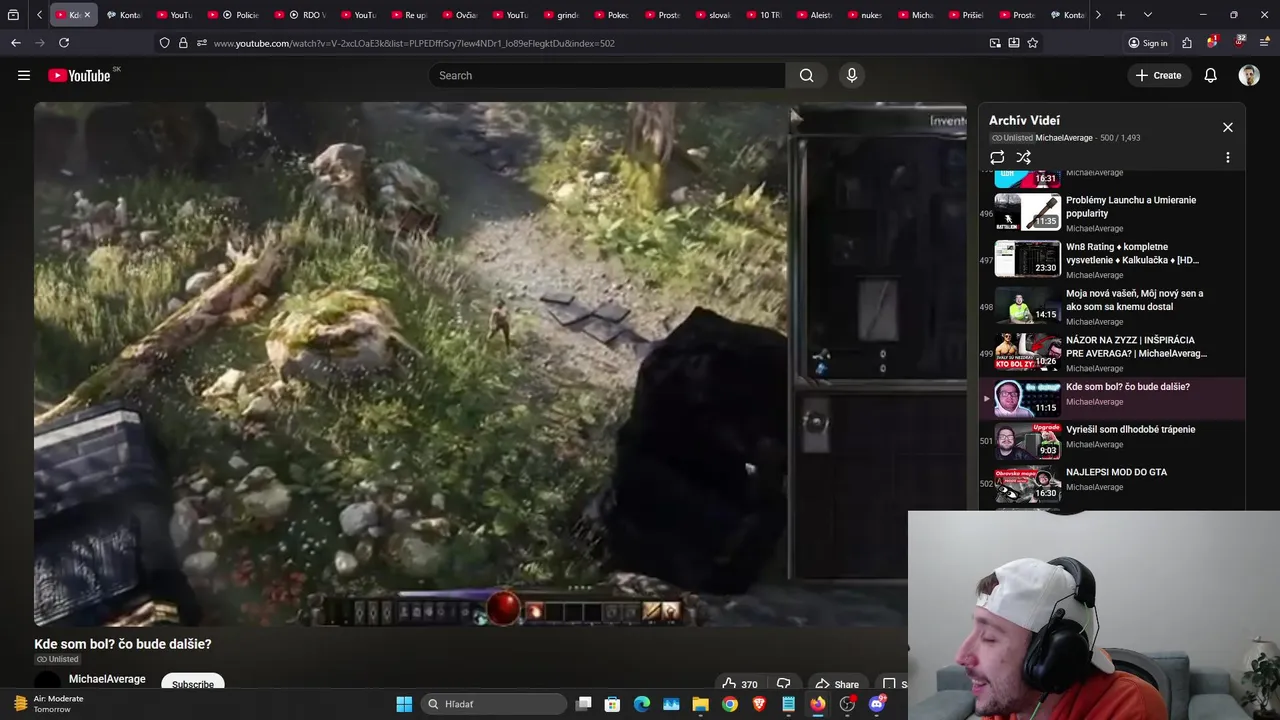Bookmark this page with the star icon
1280x720 pixels.
click(1032, 43)
